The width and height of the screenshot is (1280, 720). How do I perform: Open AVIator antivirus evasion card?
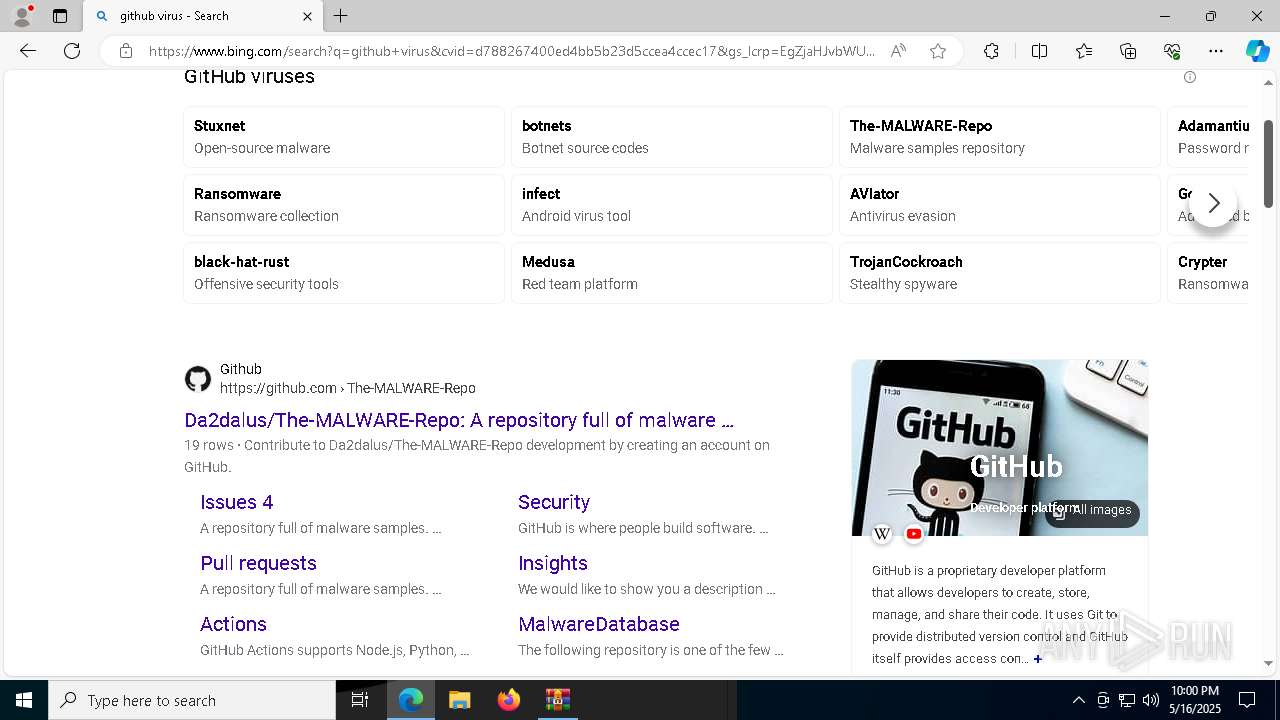click(1000, 205)
